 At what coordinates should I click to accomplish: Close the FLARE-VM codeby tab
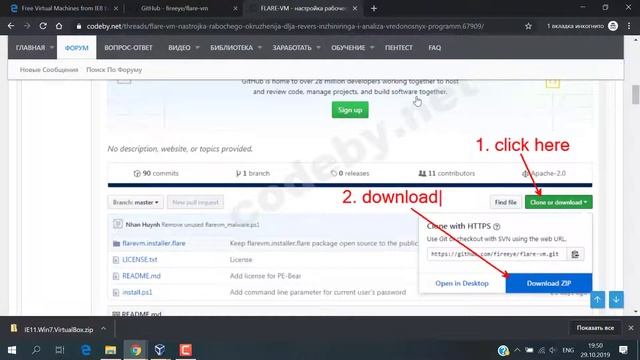355,8
